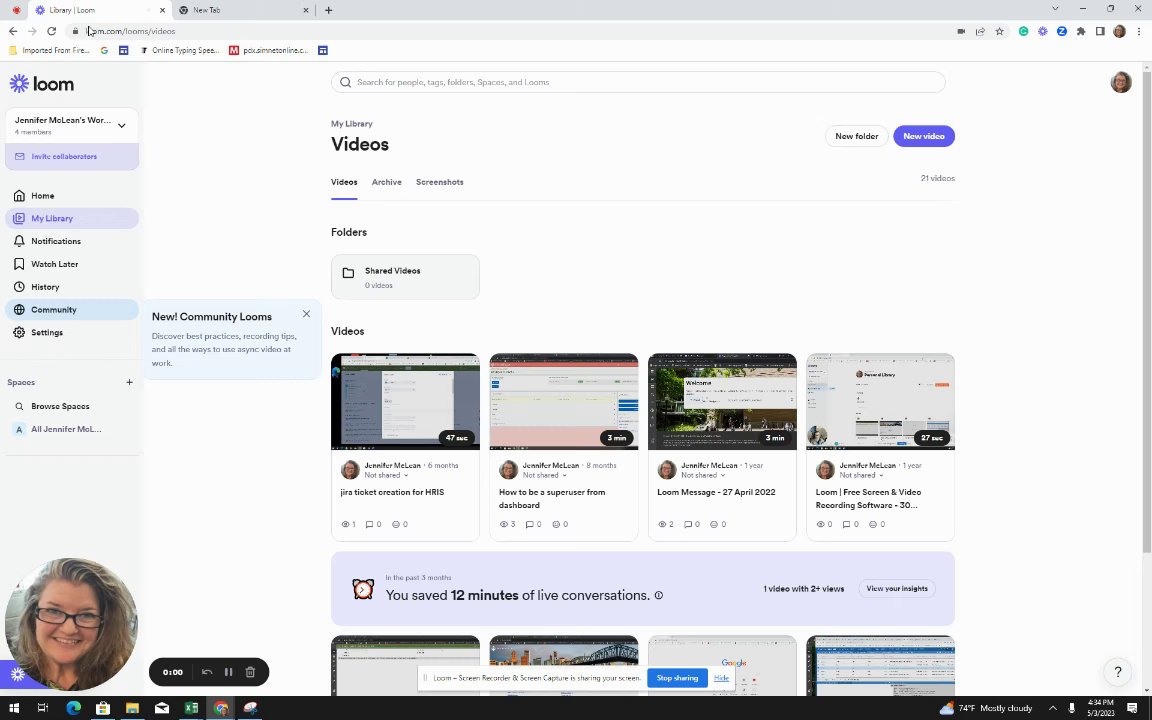The height and width of the screenshot is (720, 1152).
Task: Switch to the Videos tab
Action: coord(344,182)
